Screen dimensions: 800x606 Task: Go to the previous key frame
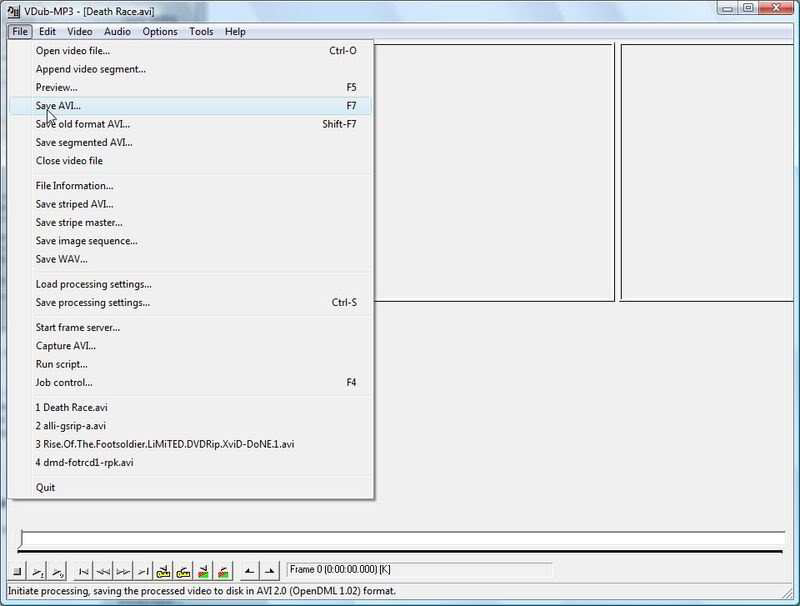[163, 571]
